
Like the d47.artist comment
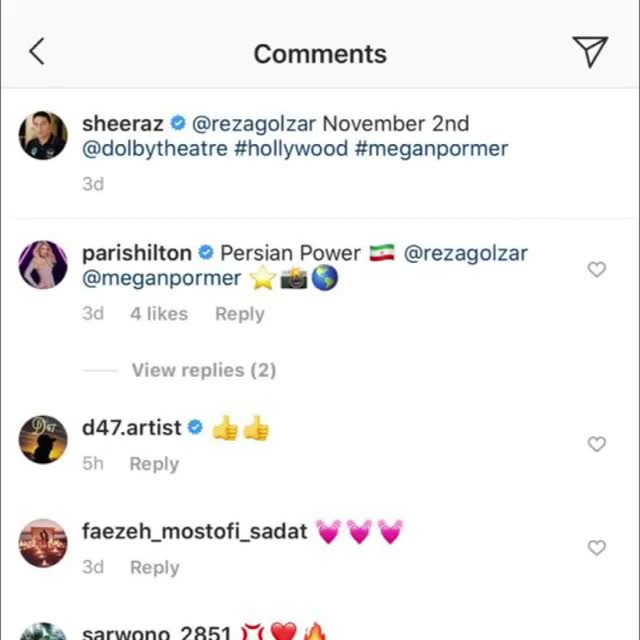(597, 444)
